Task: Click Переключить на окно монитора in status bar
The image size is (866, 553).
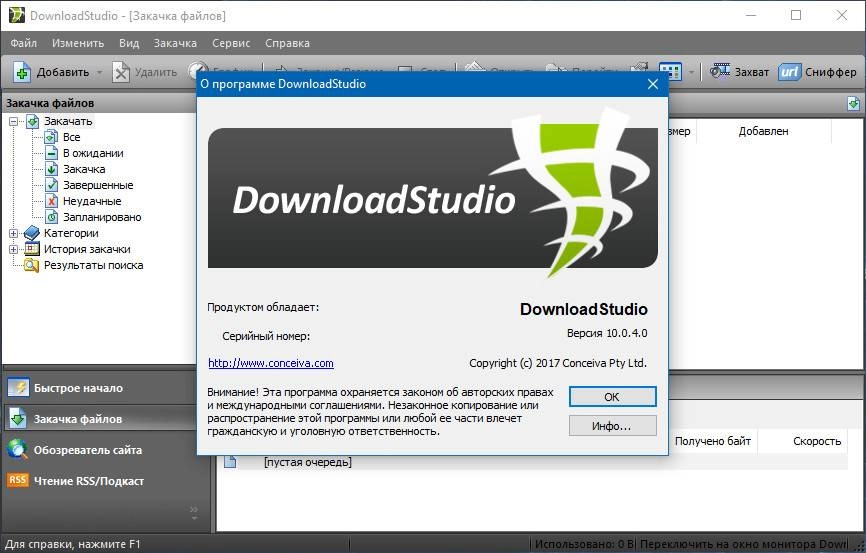Action: pos(743,544)
